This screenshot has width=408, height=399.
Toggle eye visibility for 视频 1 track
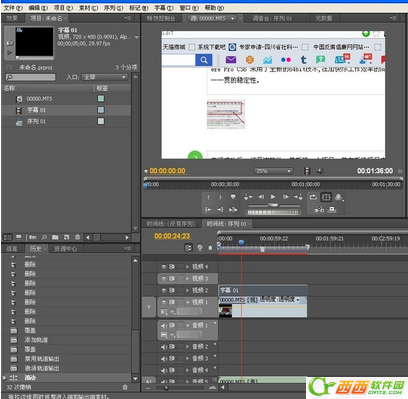point(164,302)
